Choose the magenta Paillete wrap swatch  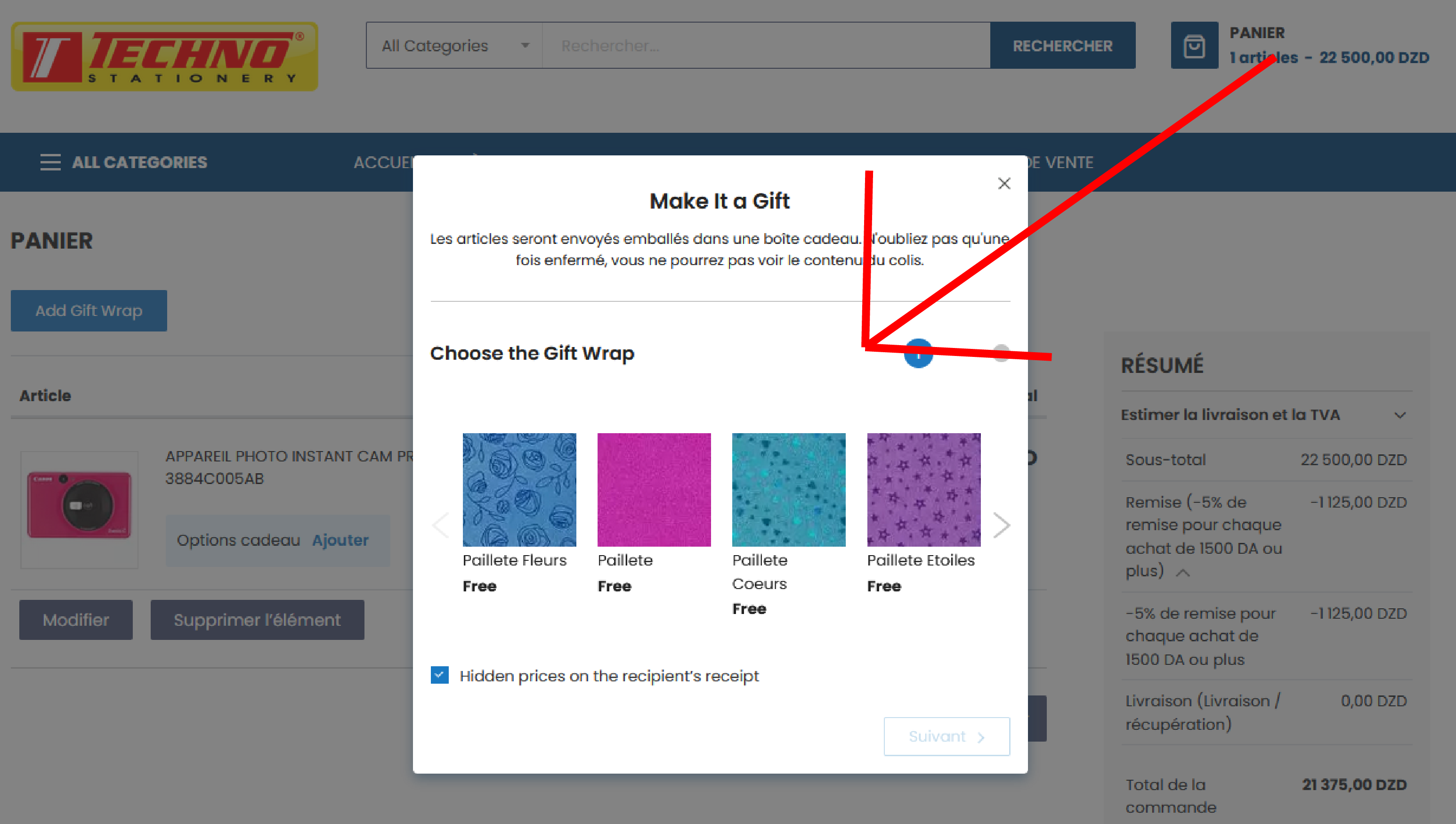[654, 490]
